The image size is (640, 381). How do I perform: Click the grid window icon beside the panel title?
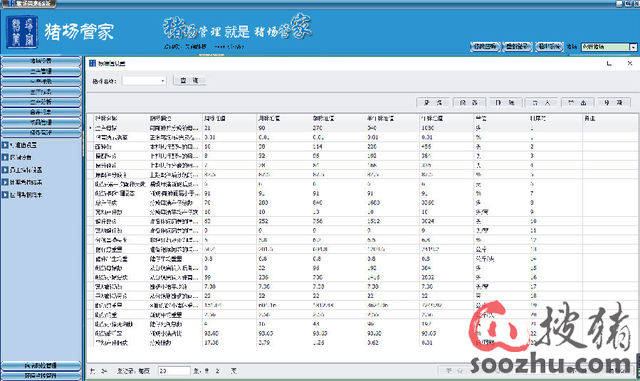pyautogui.click(x=92, y=63)
